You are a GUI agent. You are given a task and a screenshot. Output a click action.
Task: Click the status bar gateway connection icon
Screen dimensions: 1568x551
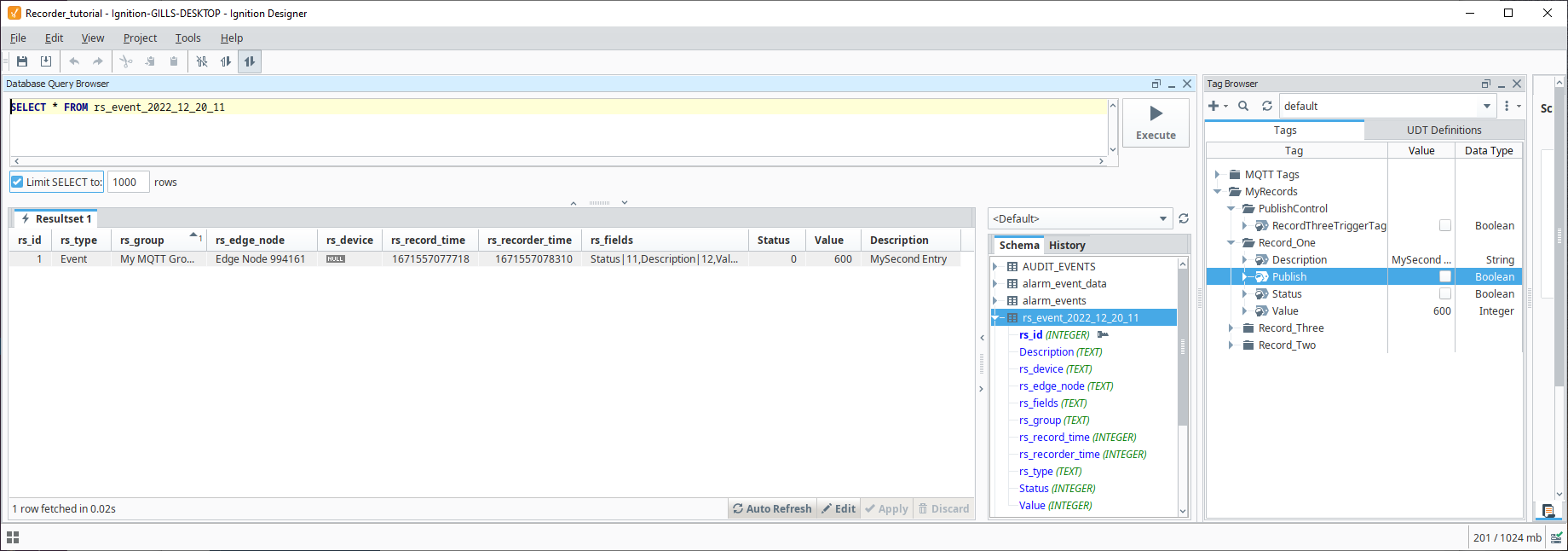click(x=1556, y=537)
